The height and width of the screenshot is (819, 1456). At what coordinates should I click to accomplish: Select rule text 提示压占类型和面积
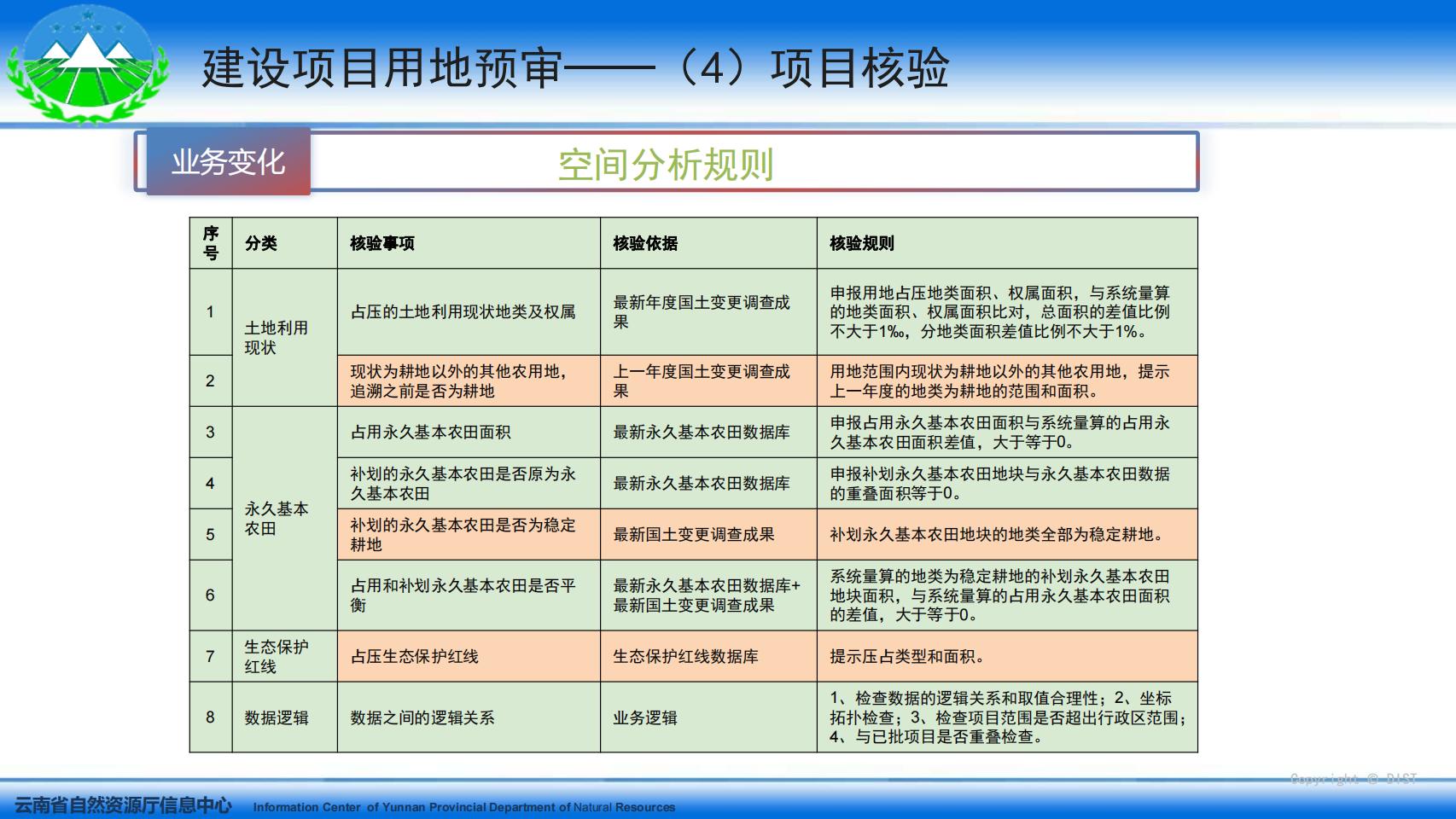(x=1007, y=656)
